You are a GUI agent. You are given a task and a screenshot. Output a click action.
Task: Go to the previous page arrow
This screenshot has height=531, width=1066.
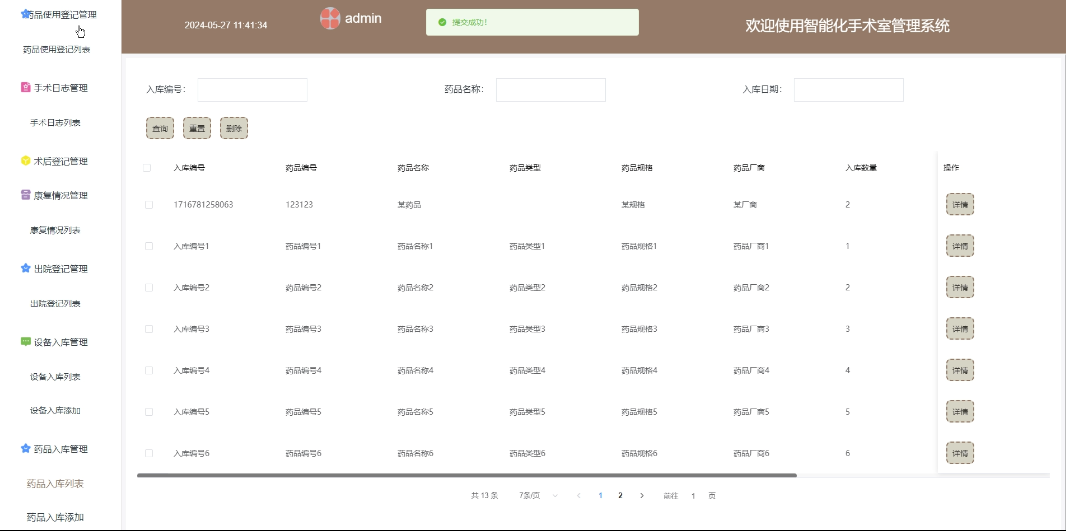click(x=579, y=496)
